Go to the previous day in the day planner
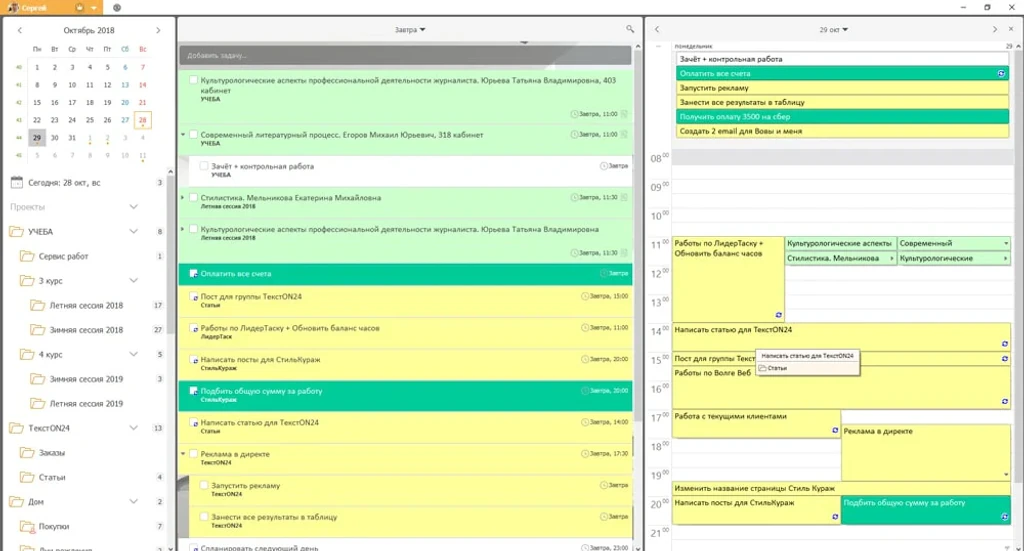Viewport: 1024px width, 551px height. [x=657, y=29]
